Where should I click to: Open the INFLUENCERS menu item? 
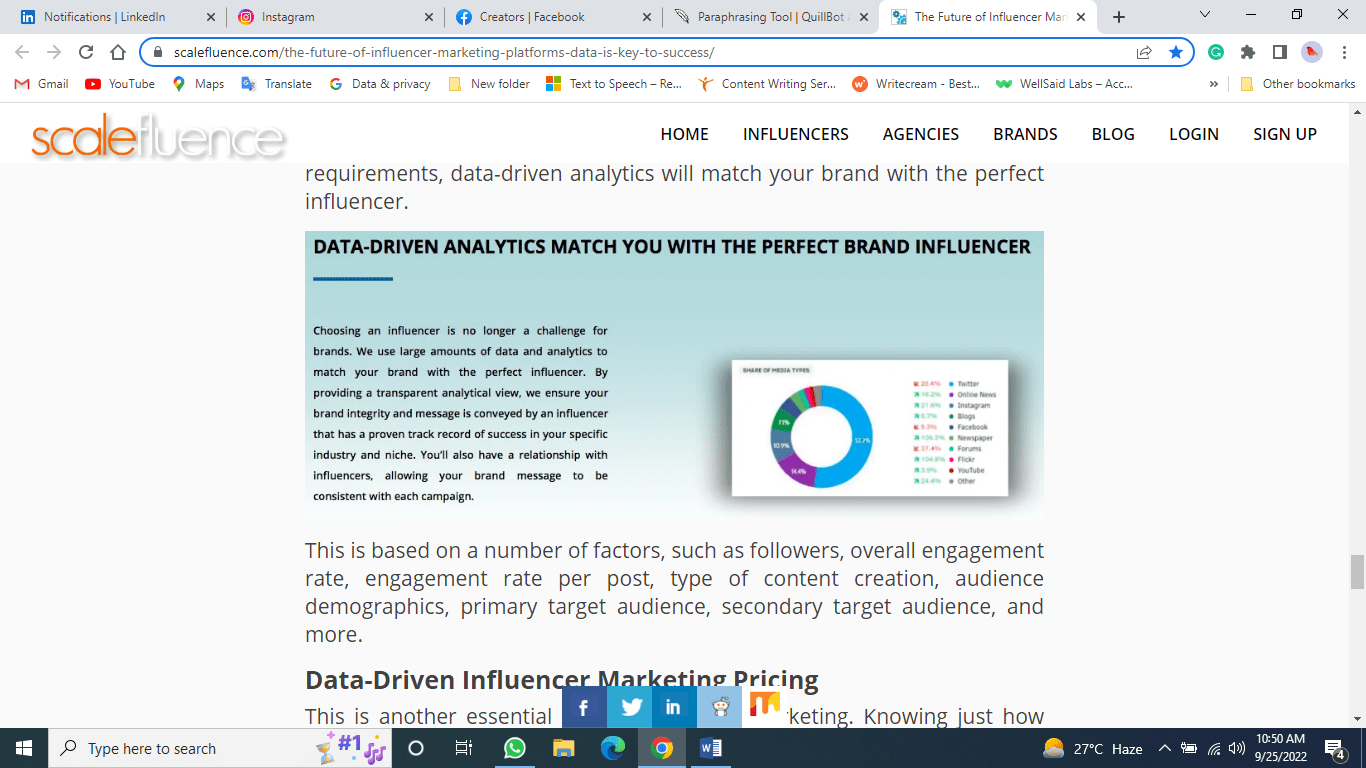point(796,134)
